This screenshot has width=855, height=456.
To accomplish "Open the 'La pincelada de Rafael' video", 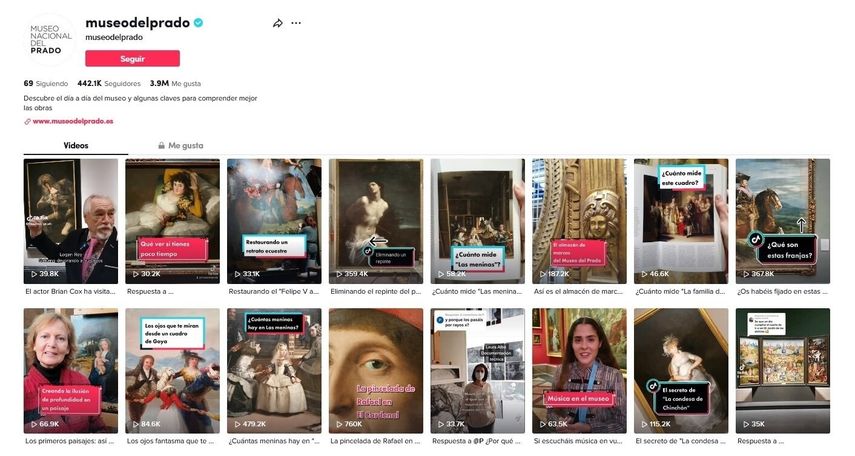I will pos(376,371).
